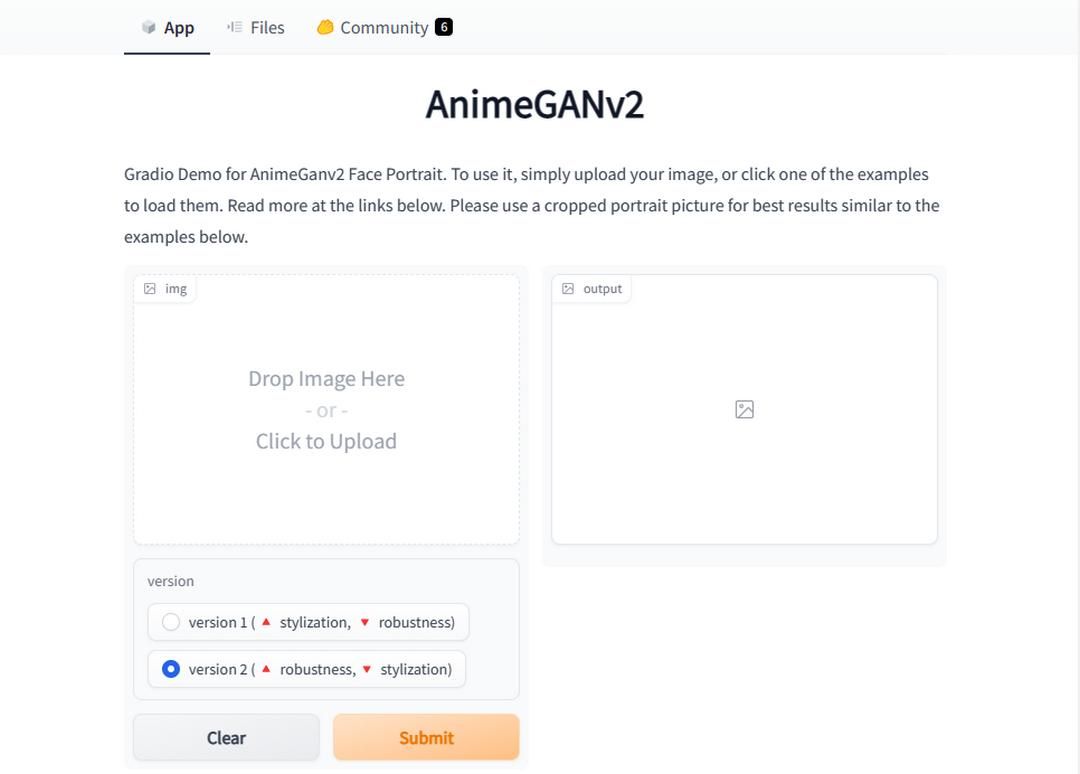Click the 'Click to Upload' text
The width and height of the screenshot is (1080, 774).
pos(326,441)
